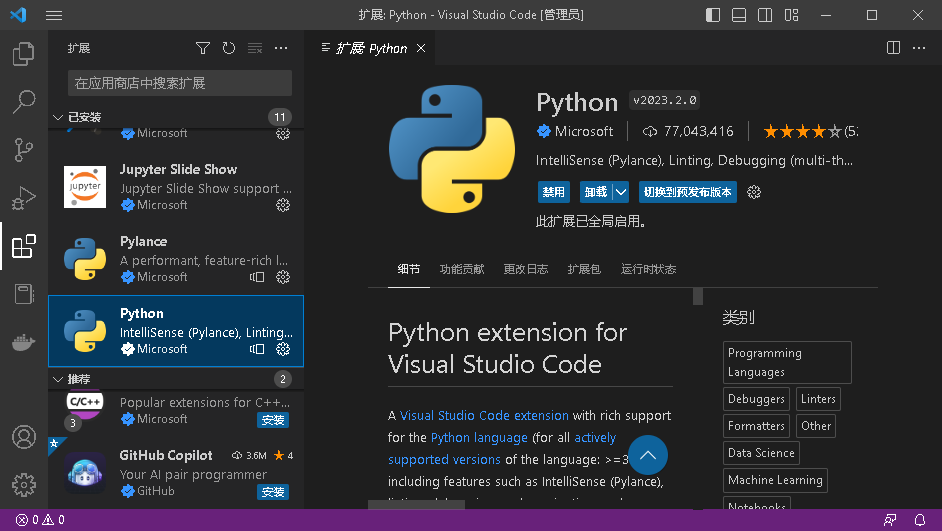Switch to the 更改日志 tab
Screen dimensions: 942x531
point(526,269)
